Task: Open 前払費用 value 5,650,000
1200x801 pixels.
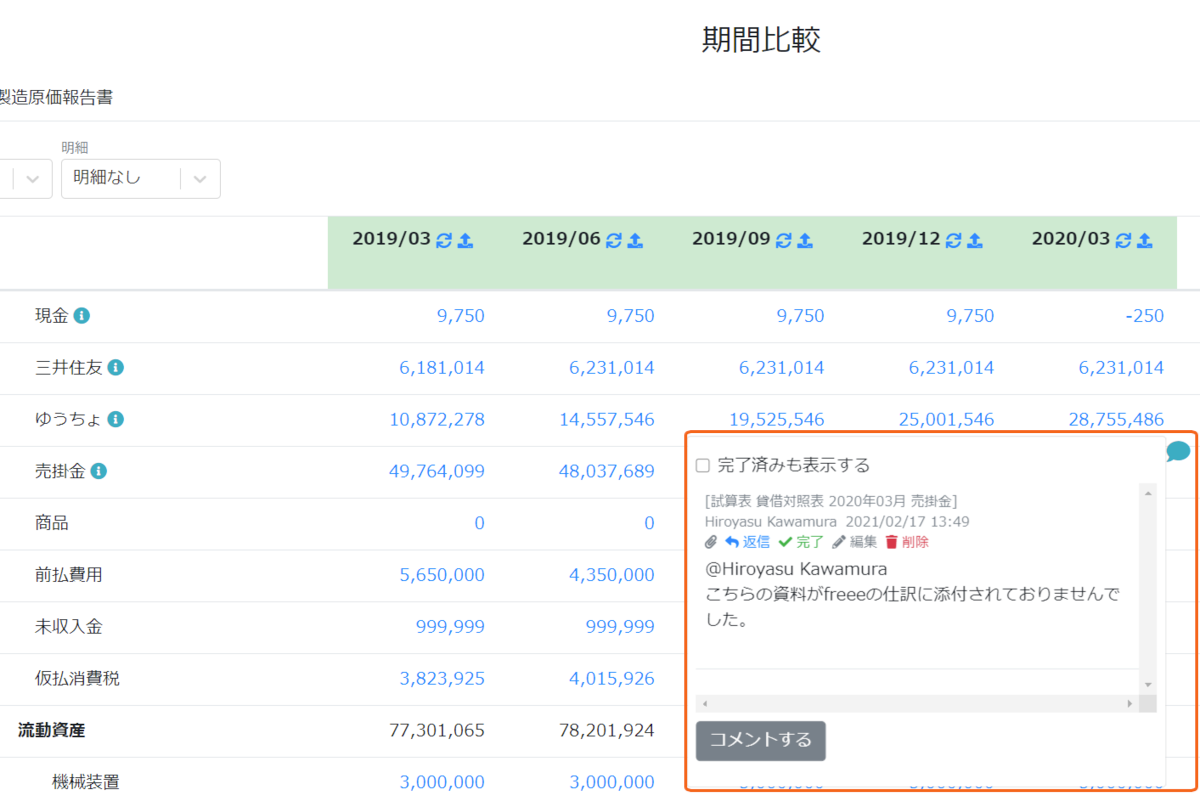Action: tap(442, 575)
